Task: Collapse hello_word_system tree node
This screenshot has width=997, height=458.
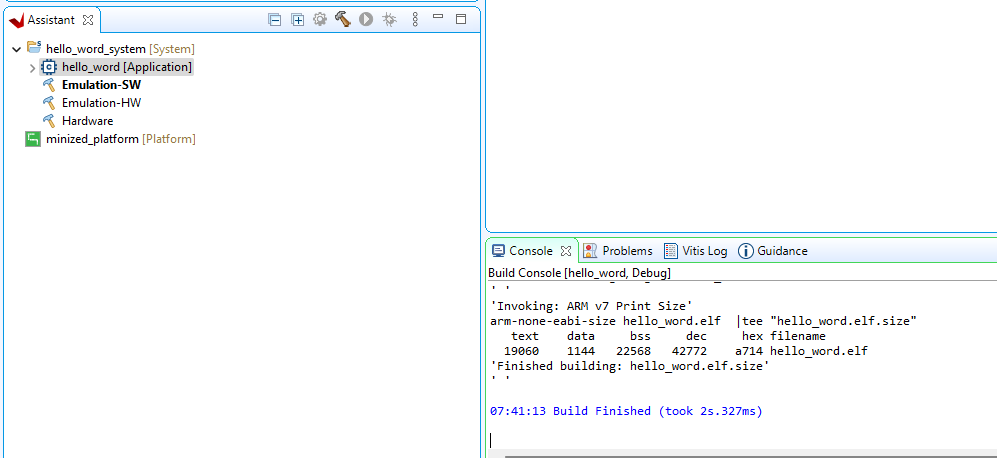Action: coord(17,49)
